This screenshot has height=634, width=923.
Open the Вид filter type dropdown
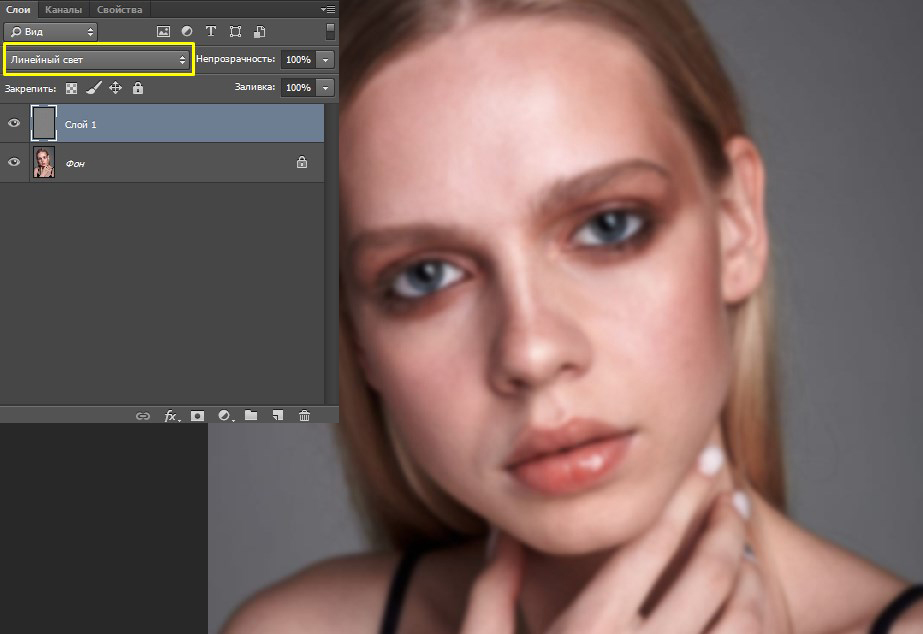tap(51, 32)
